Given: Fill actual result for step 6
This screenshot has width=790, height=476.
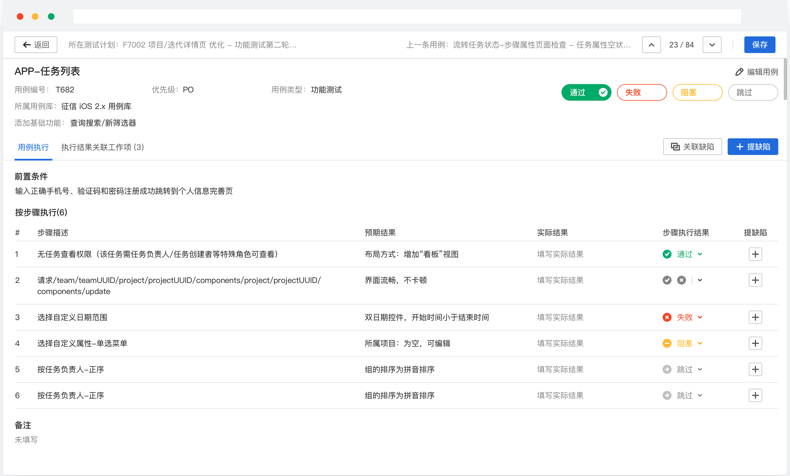Looking at the screenshot, I should 560,395.
